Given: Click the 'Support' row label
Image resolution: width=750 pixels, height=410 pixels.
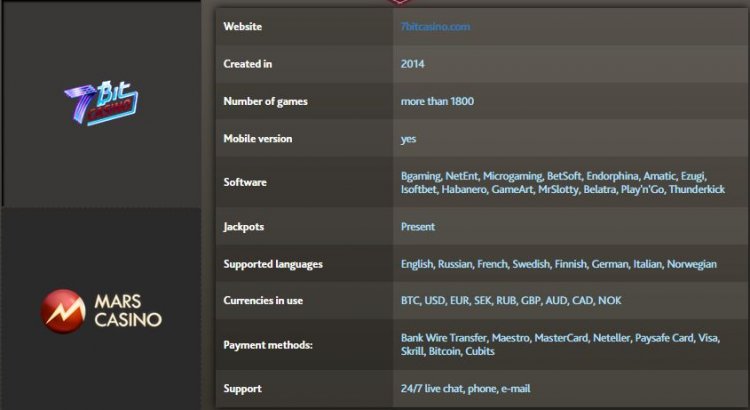Looking at the screenshot, I should click(x=243, y=388).
